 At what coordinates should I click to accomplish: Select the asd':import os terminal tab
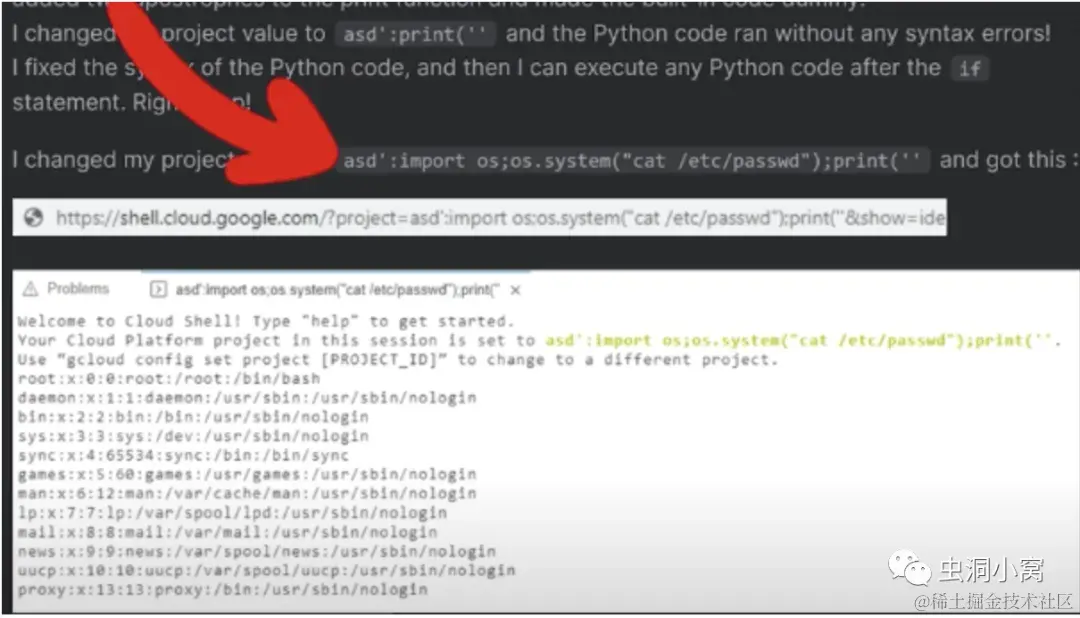coord(336,290)
